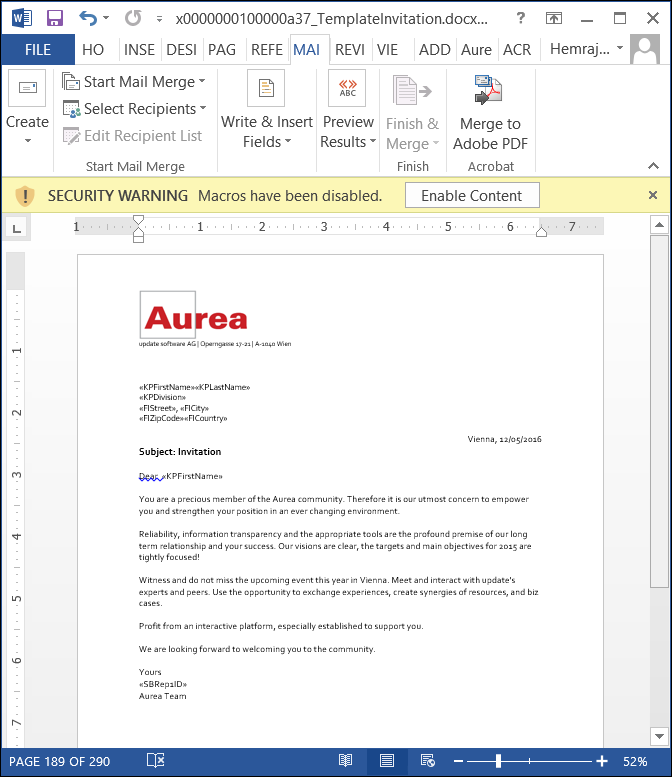
Task: Undo the last action
Action: tap(88, 19)
